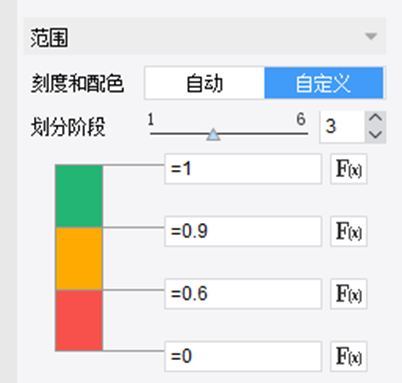This screenshot has height=383, width=402.
Task: Click the slider track near 6
Action: click(302, 134)
